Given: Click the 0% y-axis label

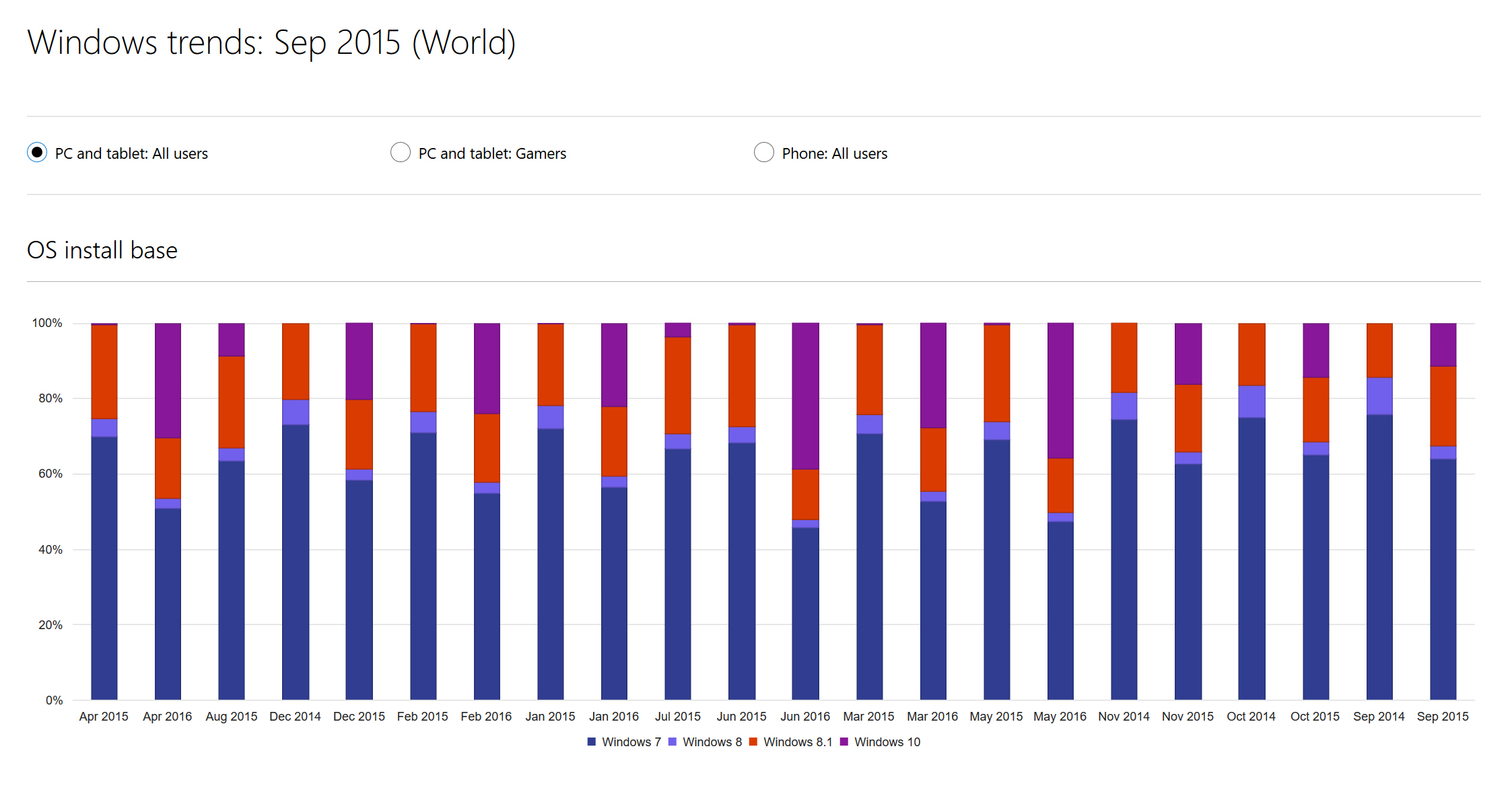Looking at the screenshot, I should tap(54, 700).
